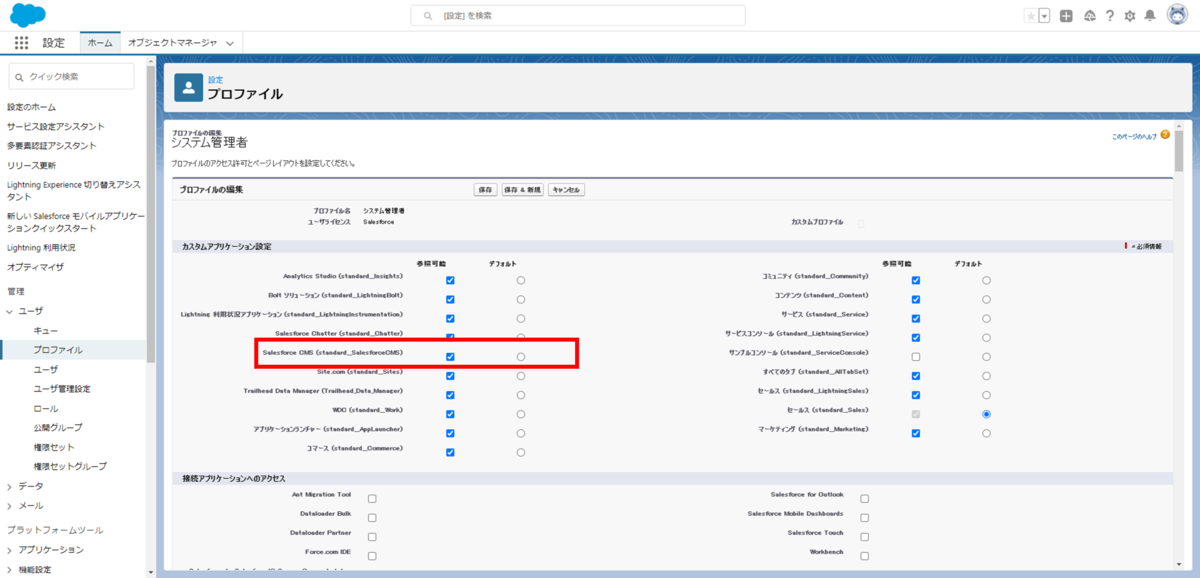The image size is (1200, 578).
Task: Focus the [設定] を検索 search field
Action: (578, 16)
